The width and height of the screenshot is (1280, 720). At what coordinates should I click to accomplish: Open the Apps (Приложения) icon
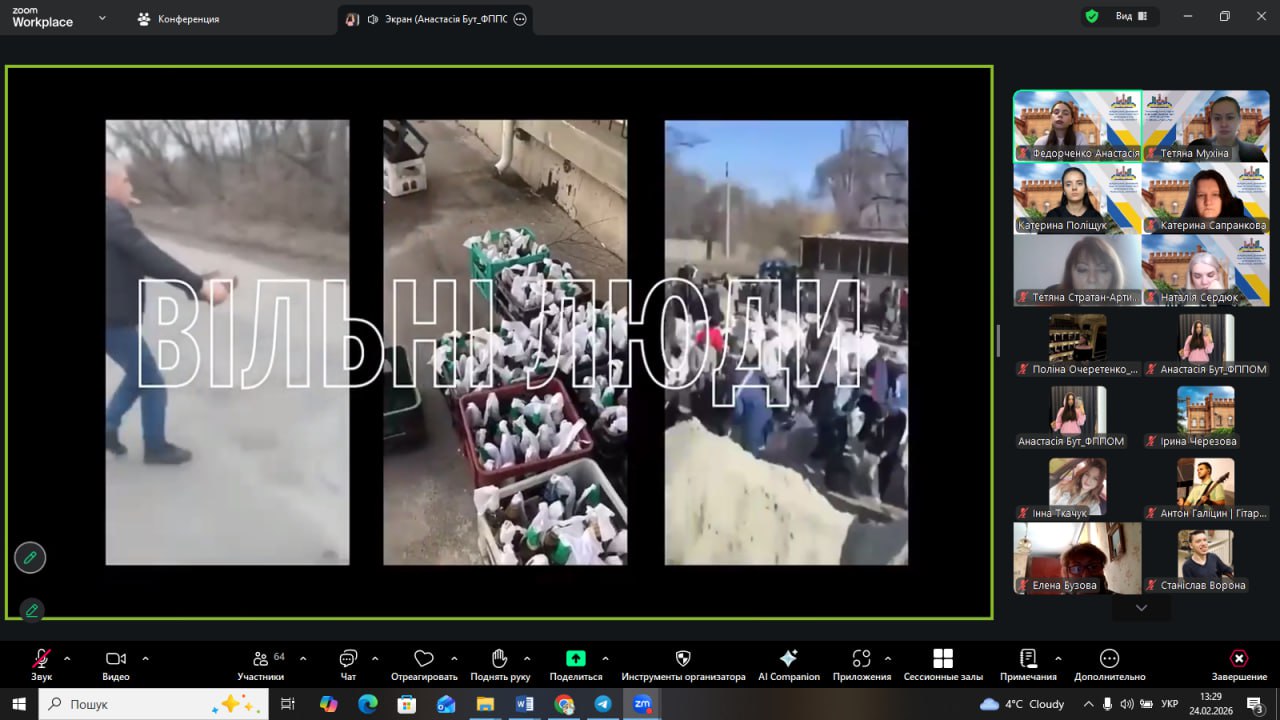click(x=861, y=659)
